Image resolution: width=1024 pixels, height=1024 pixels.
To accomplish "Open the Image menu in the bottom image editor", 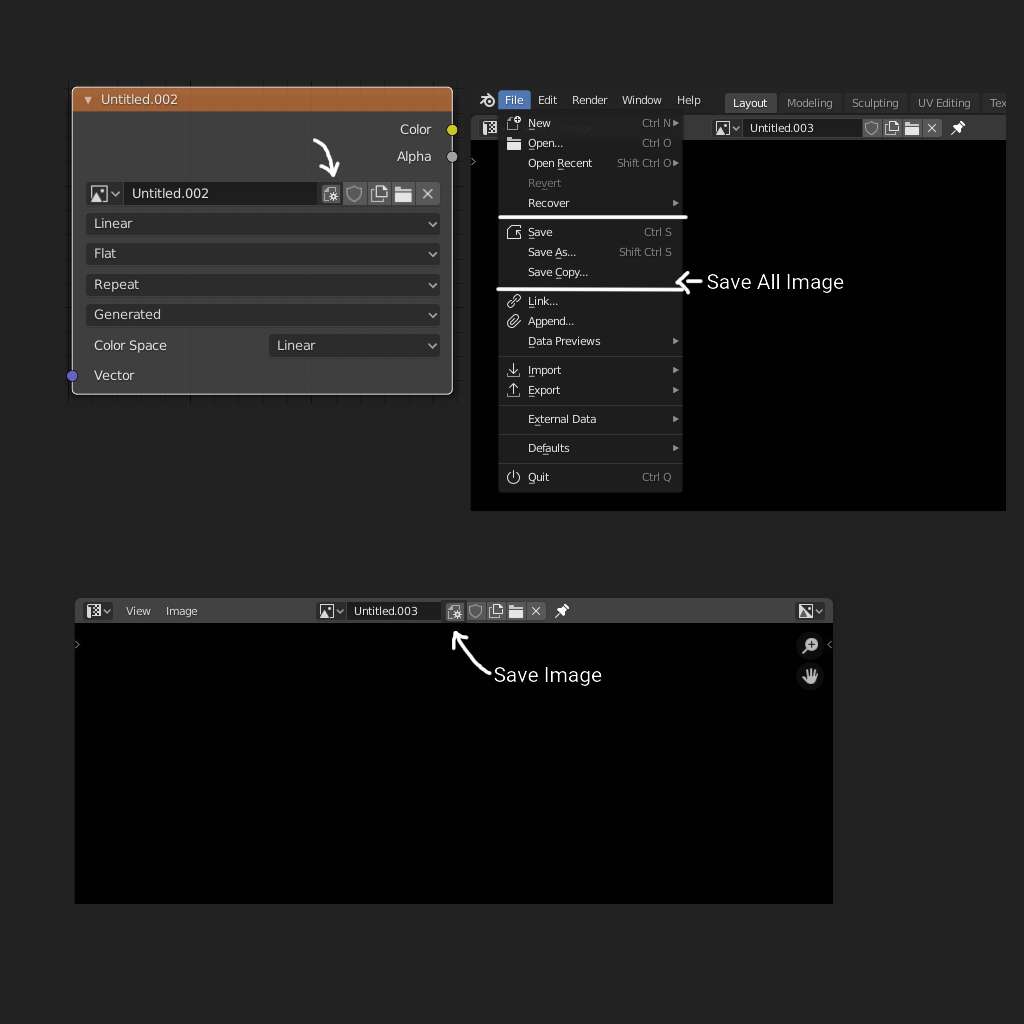I will click(182, 611).
